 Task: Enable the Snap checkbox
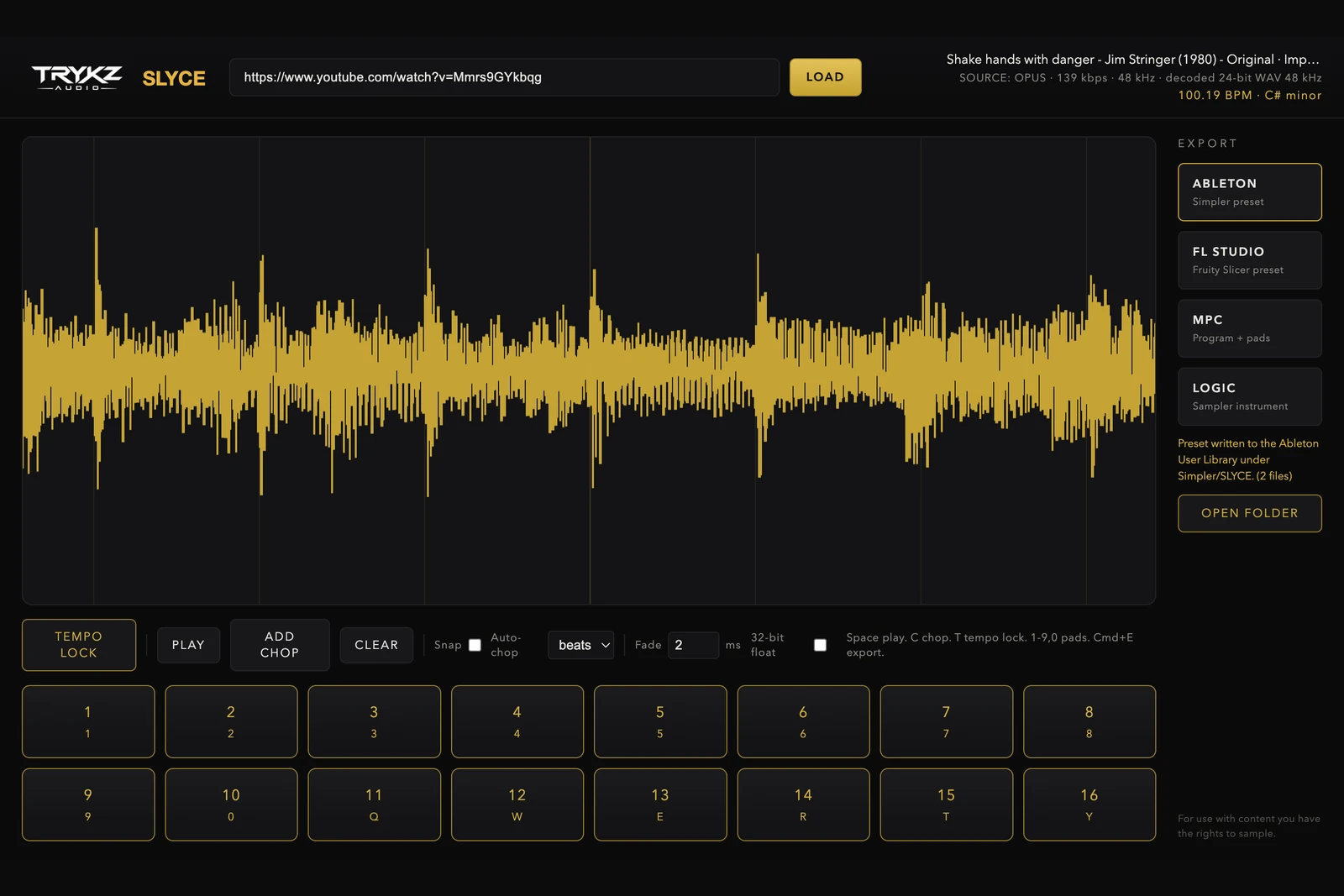pos(475,645)
